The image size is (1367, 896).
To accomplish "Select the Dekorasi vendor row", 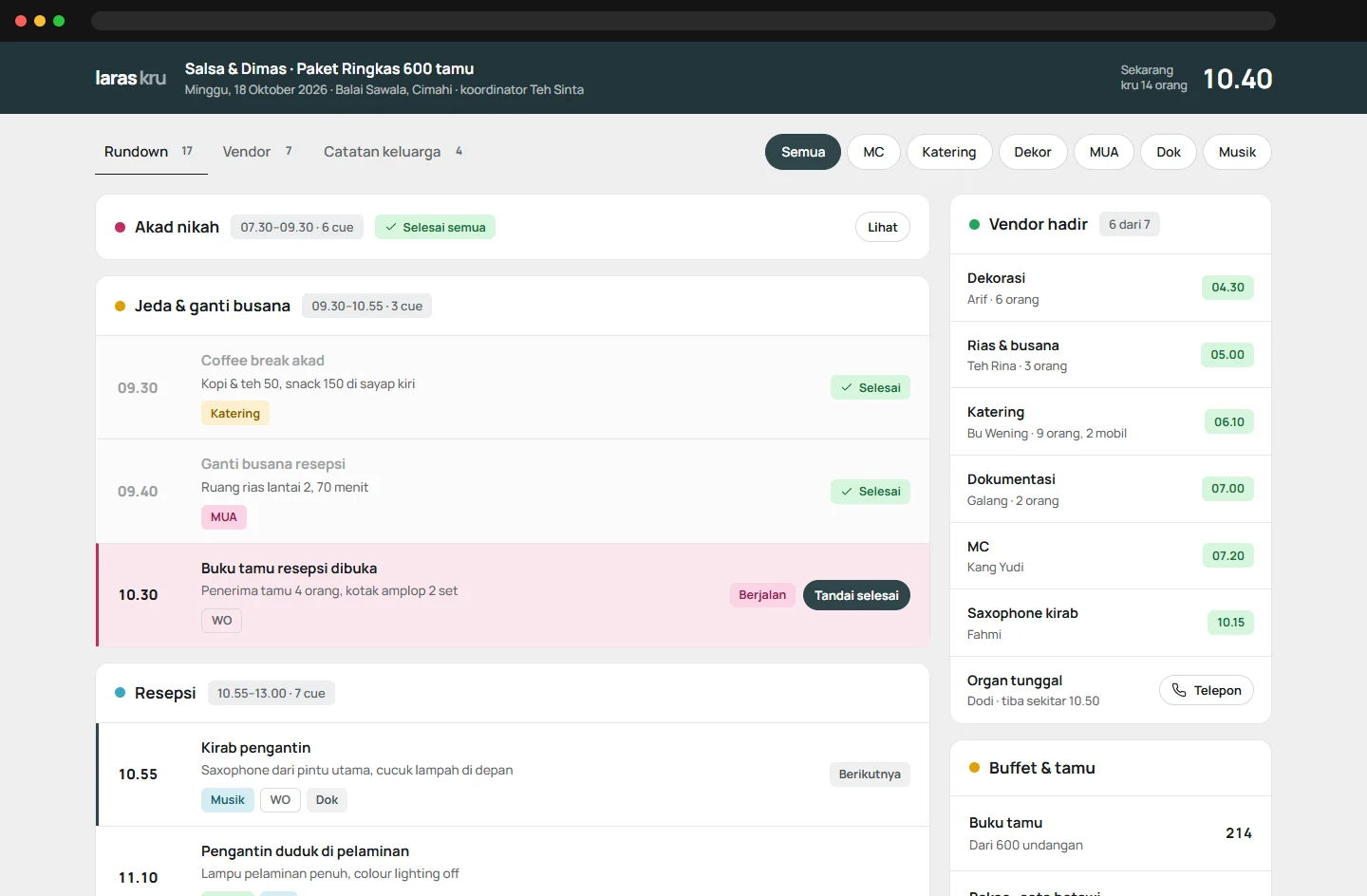I will [1111, 288].
